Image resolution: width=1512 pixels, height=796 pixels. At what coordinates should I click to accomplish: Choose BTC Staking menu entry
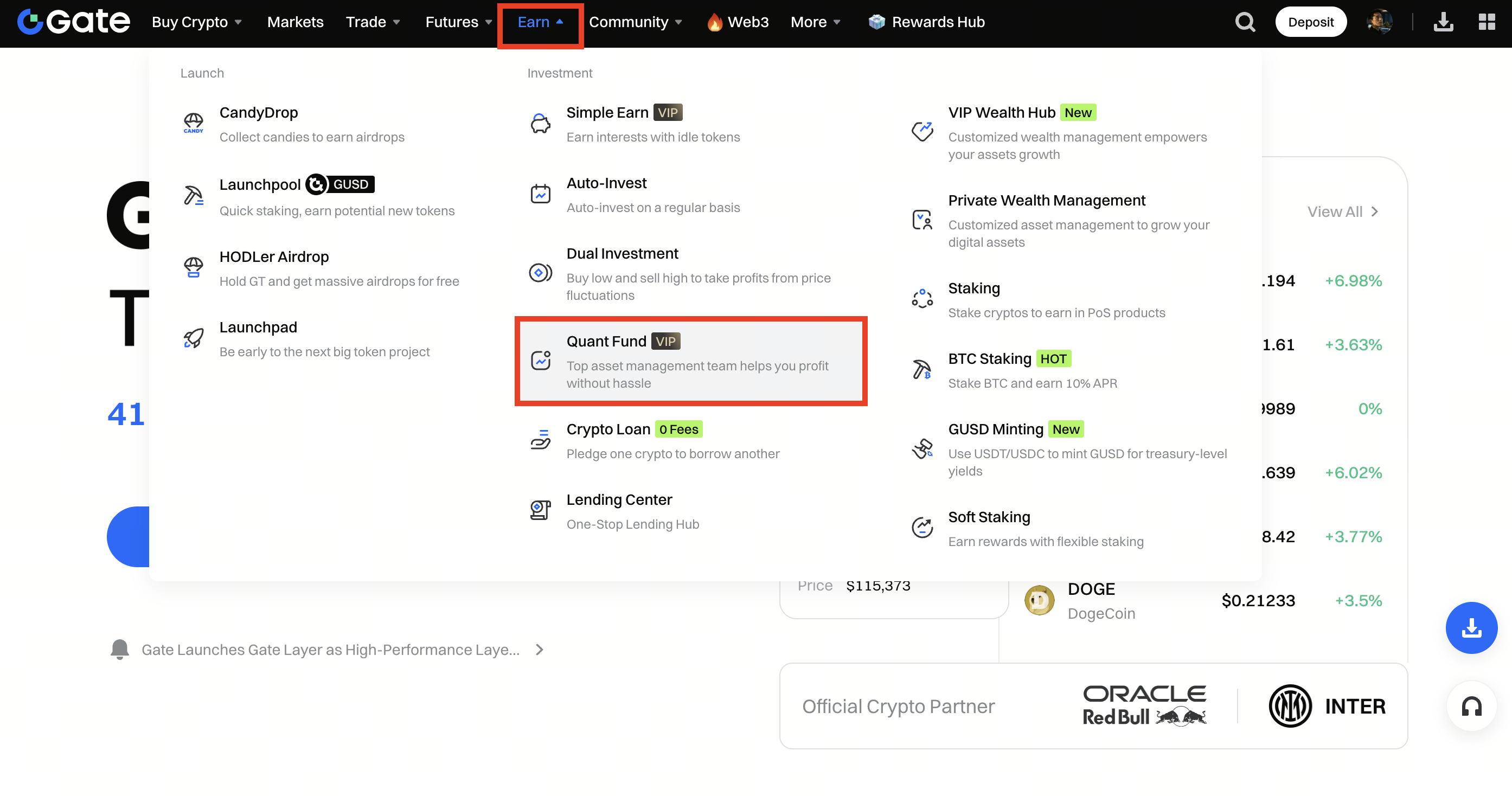tap(990, 358)
